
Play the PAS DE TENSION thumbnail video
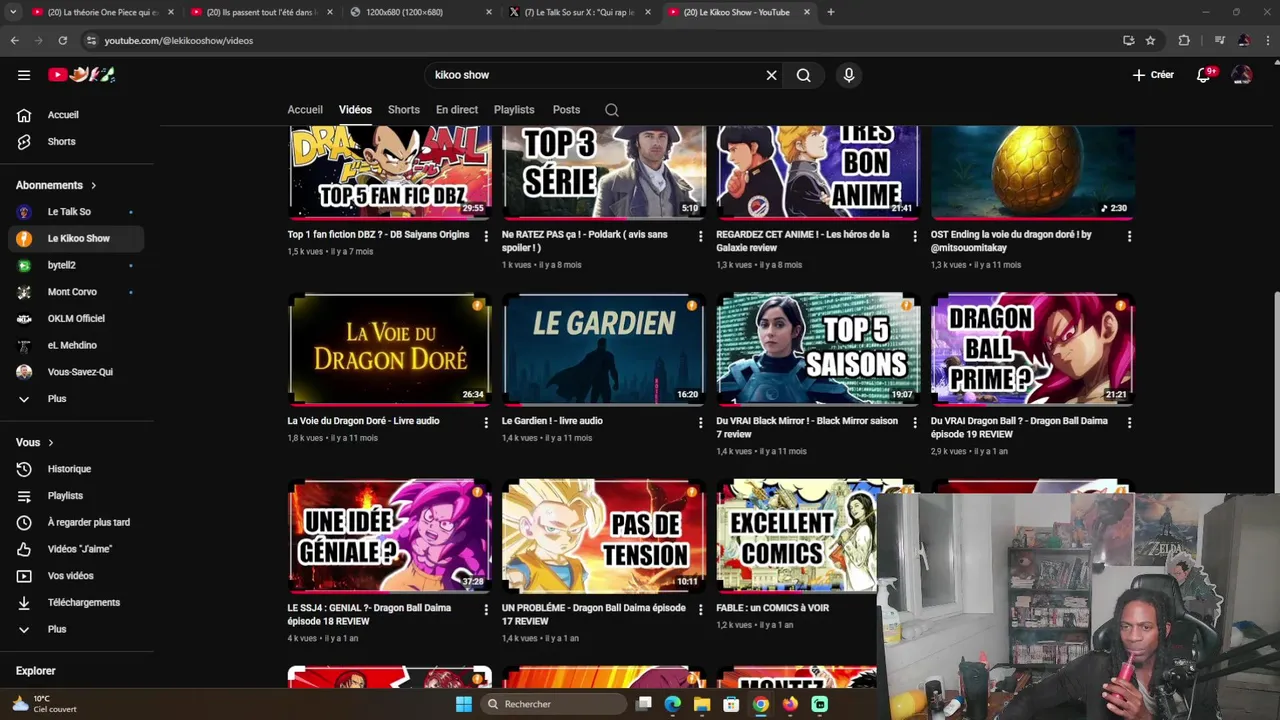click(x=604, y=536)
